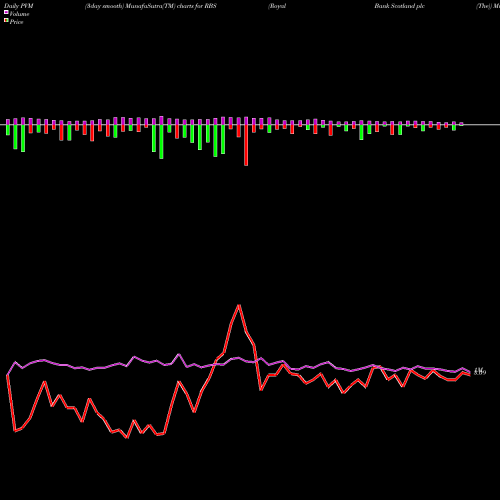
Task: Click the 'MunafaSutra(TM) charts for RBS' heading
Action: (x=171, y=6)
